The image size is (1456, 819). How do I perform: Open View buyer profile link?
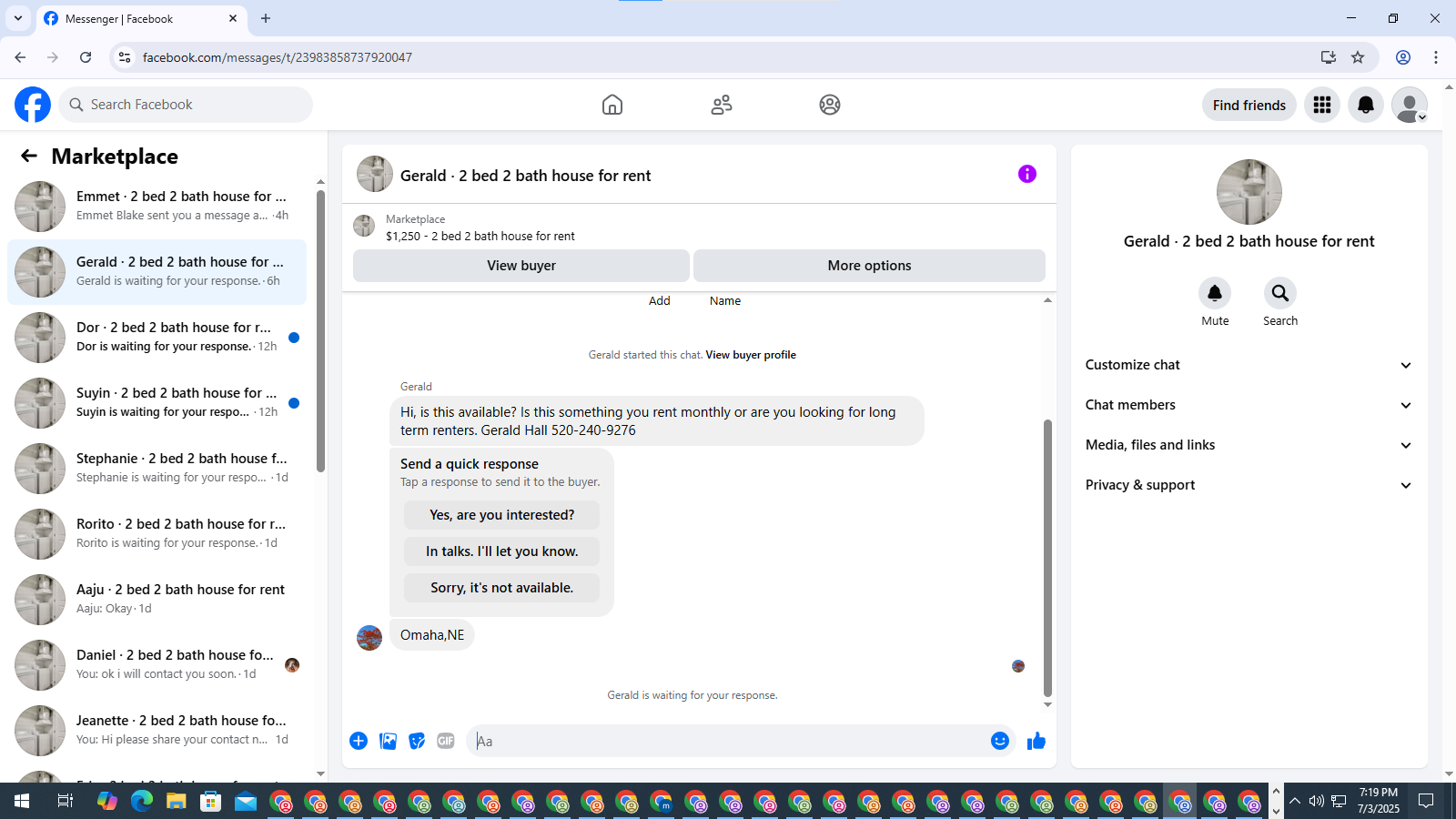point(751,355)
